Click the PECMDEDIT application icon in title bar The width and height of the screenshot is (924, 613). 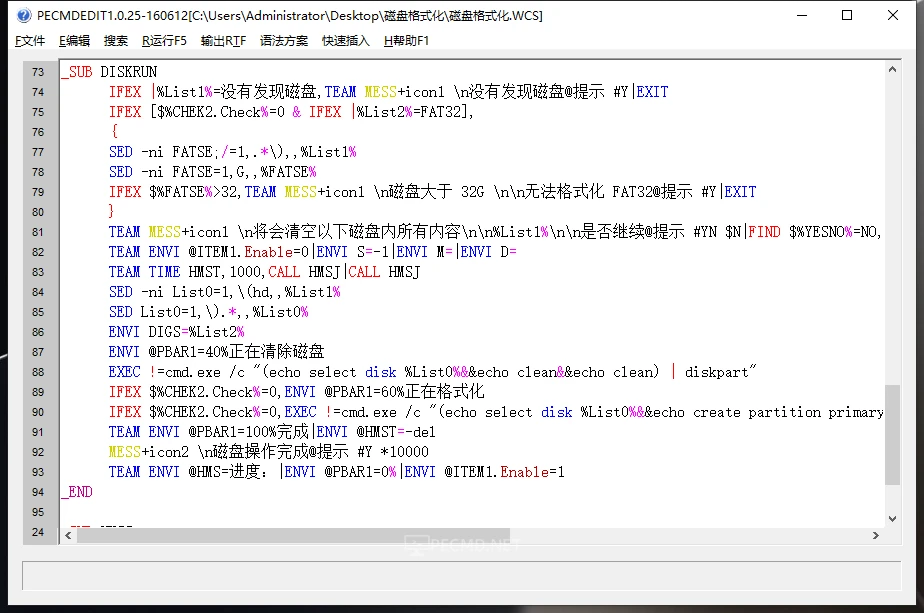coord(24,15)
